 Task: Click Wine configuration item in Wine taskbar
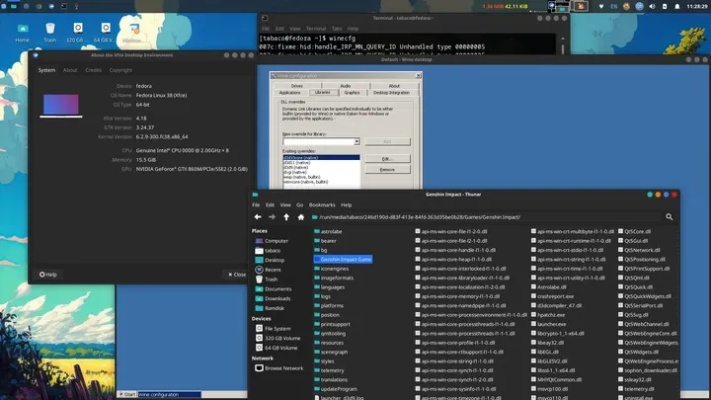[169, 395]
